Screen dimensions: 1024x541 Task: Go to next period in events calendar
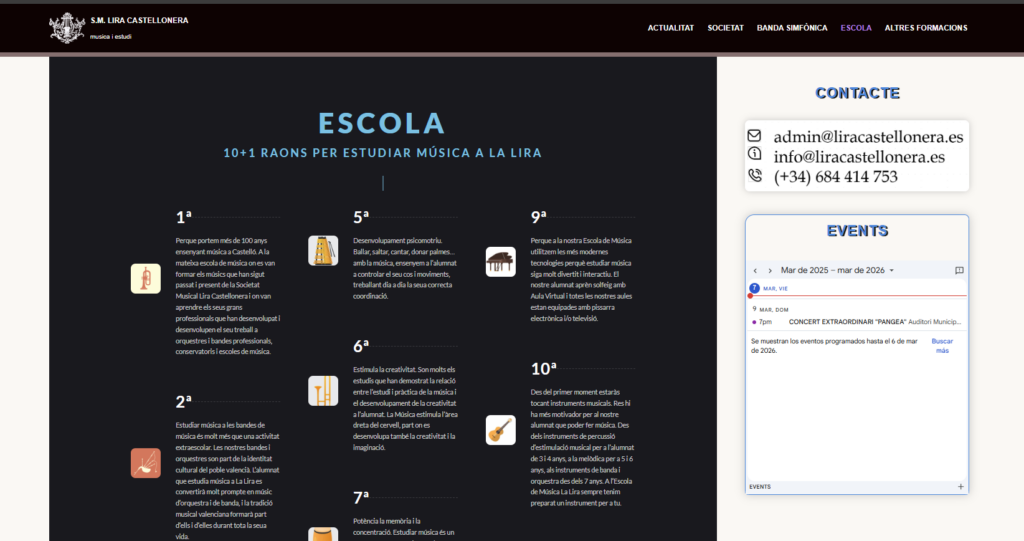(770, 270)
